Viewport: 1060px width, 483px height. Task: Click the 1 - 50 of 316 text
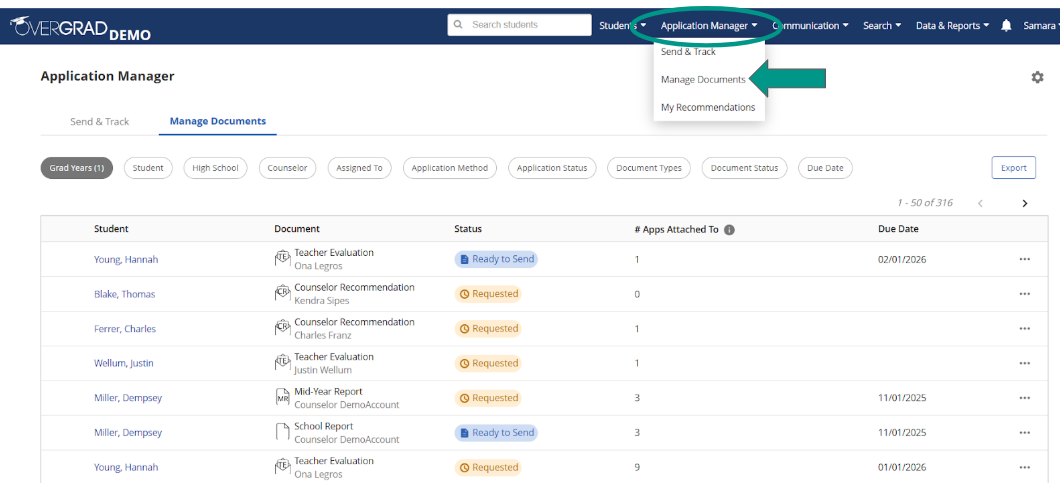click(925, 203)
